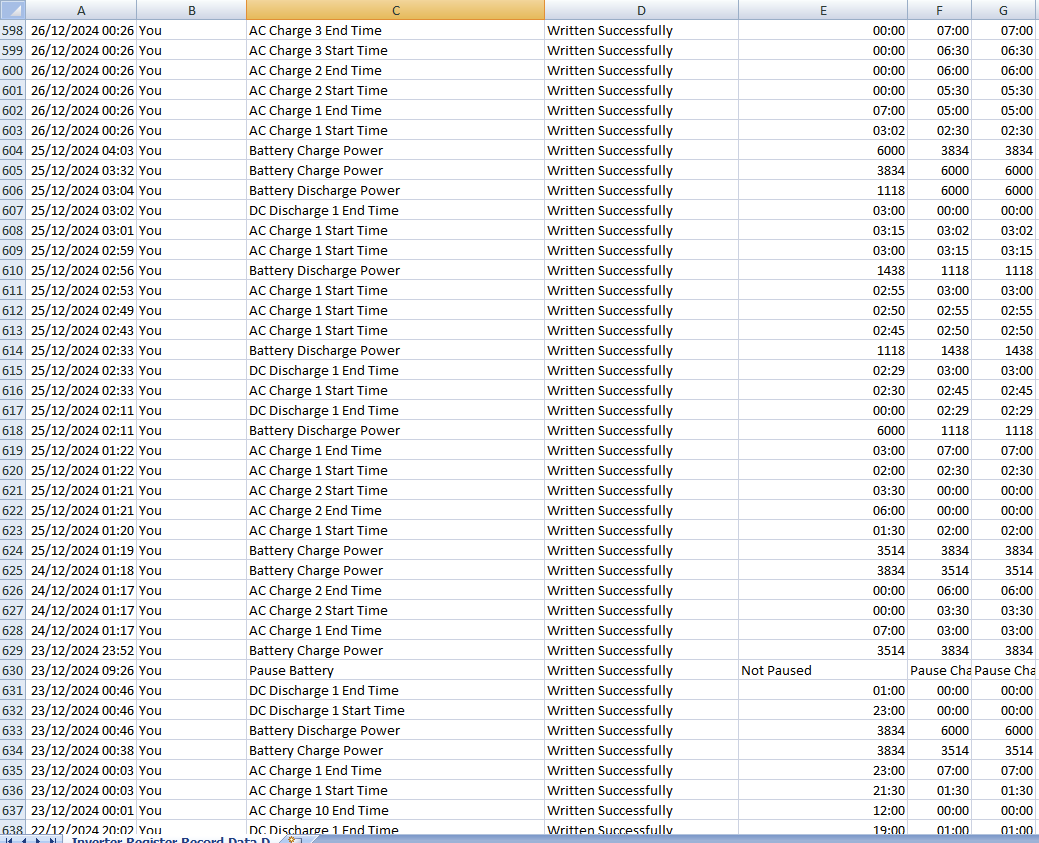Viewport: 1039px width, 843px height.
Task: Select column E header
Action: pyautogui.click(x=823, y=10)
